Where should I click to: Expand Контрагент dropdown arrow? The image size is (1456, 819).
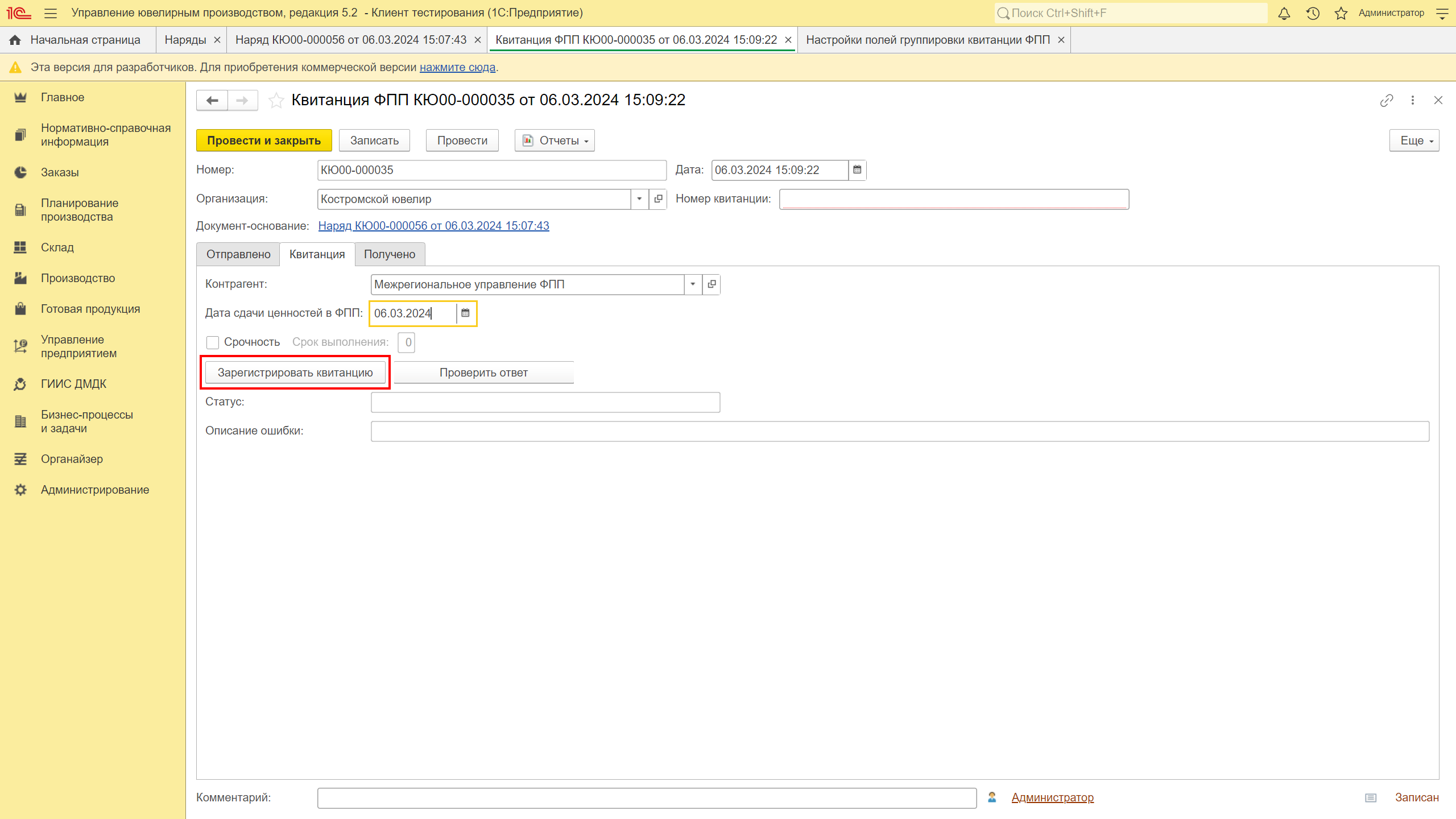pos(693,284)
